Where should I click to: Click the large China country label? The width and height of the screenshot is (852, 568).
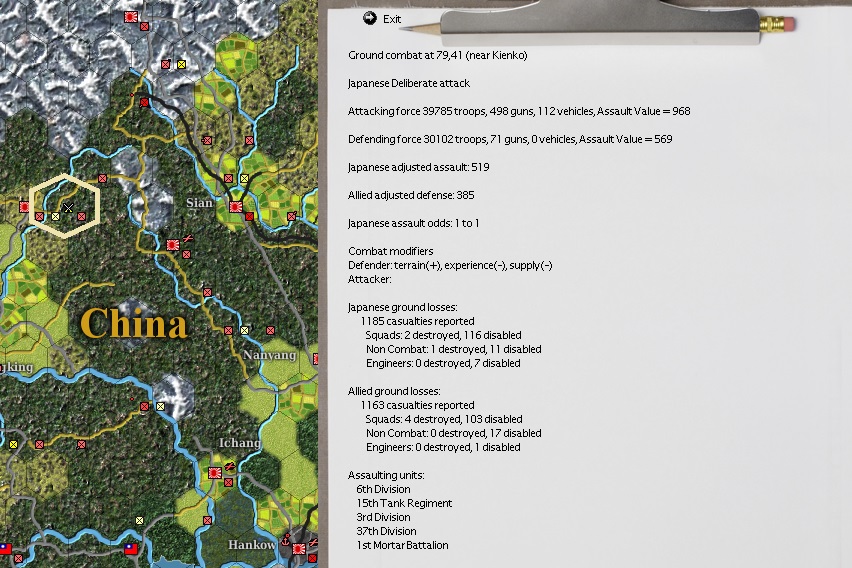(x=134, y=323)
